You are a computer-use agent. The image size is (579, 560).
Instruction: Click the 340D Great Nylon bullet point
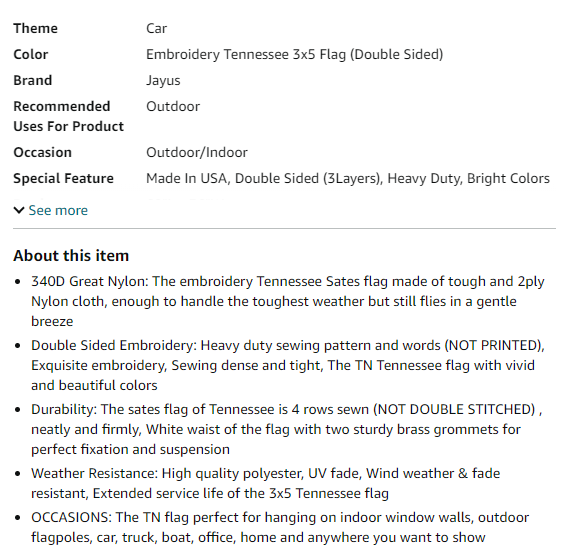click(x=288, y=301)
